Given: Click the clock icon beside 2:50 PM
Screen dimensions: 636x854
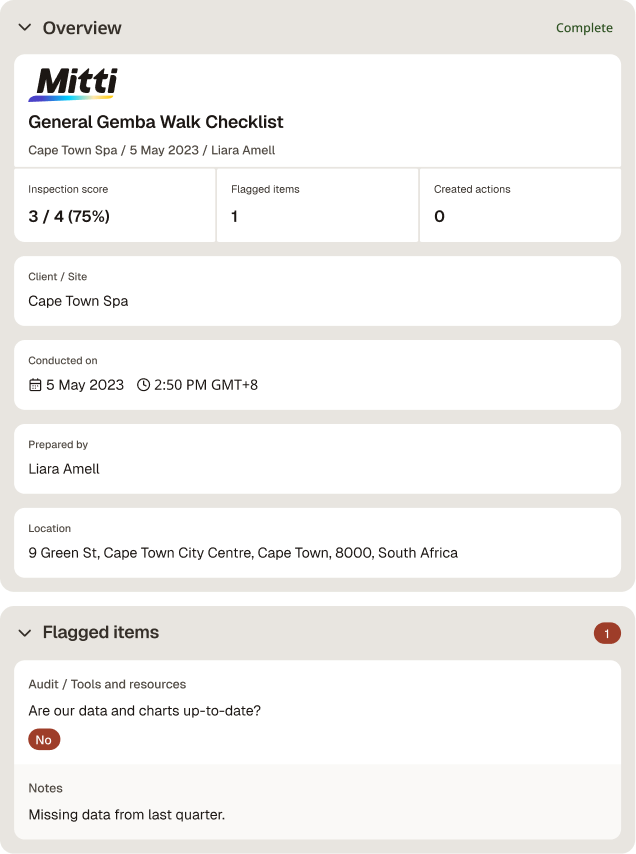Looking at the screenshot, I should point(143,385).
